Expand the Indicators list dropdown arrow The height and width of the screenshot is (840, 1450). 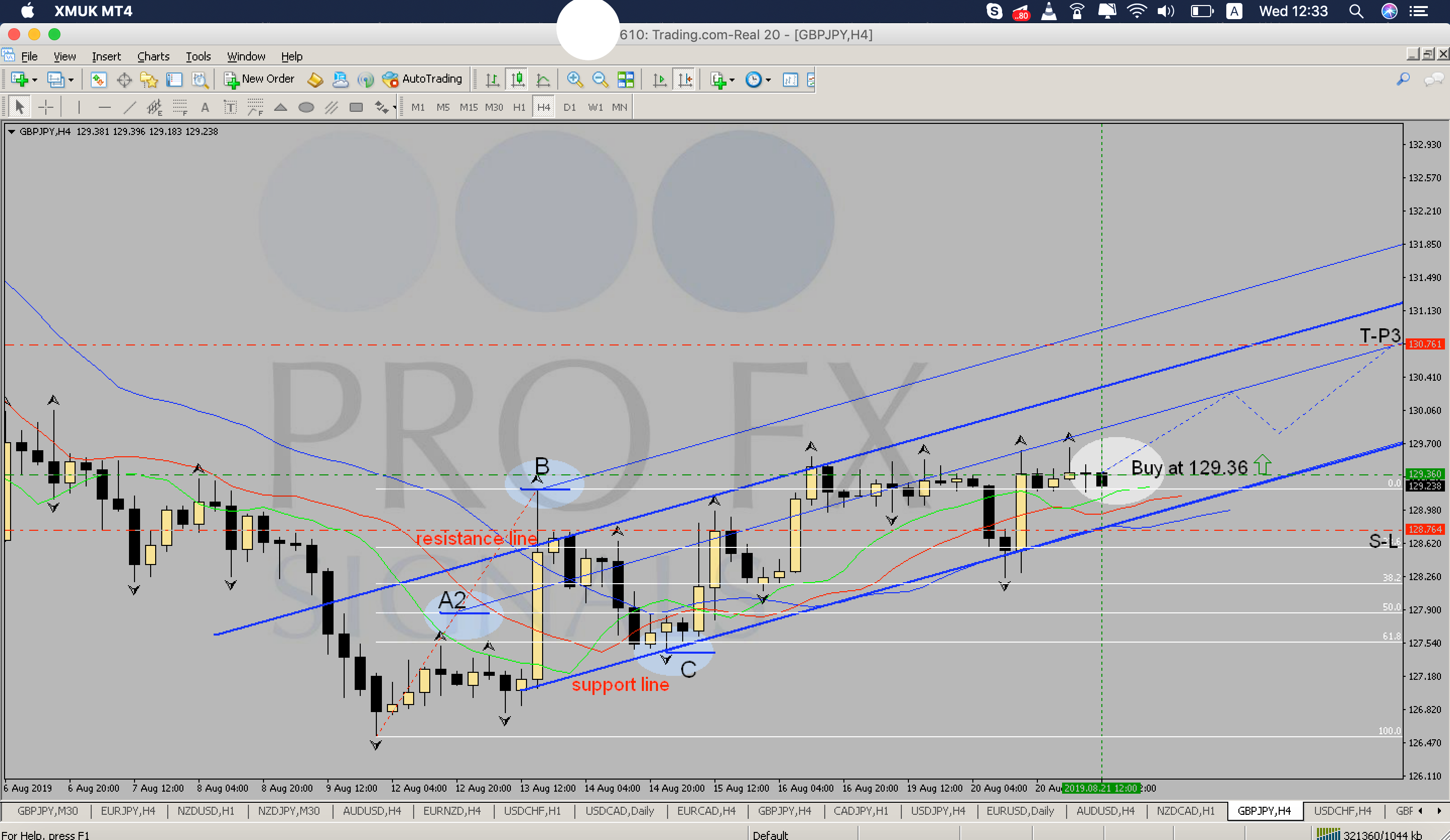732,80
